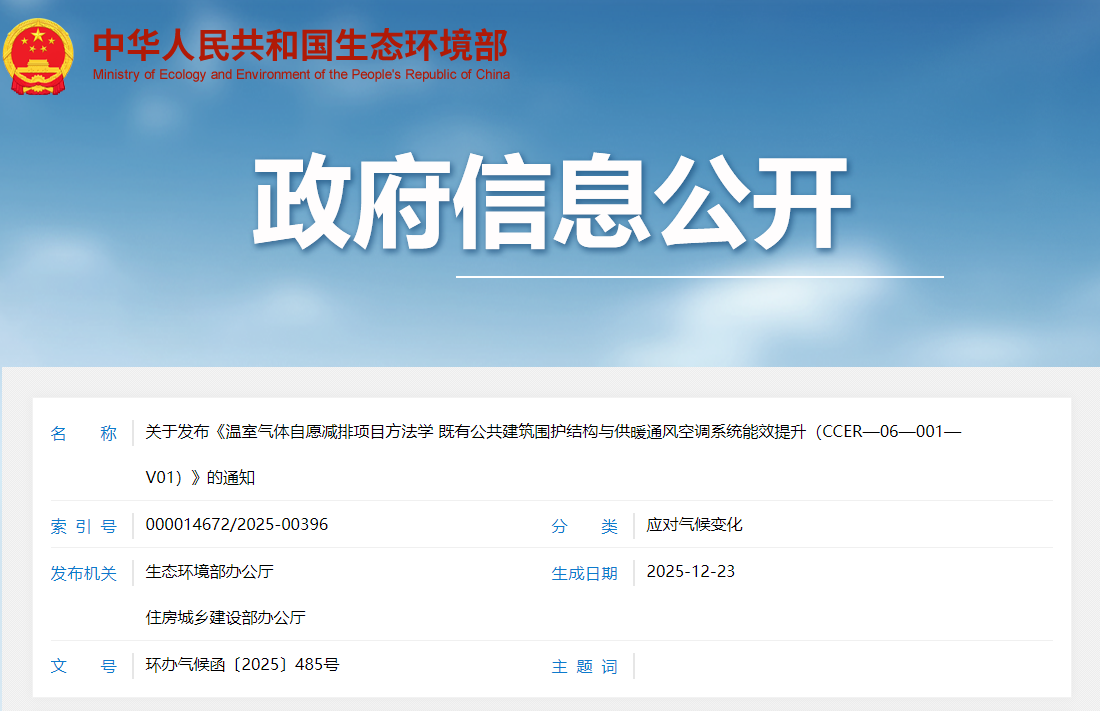Click the 生态环境部办公厅 issuing agency
The image size is (1100, 711).
click(x=209, y=572)
